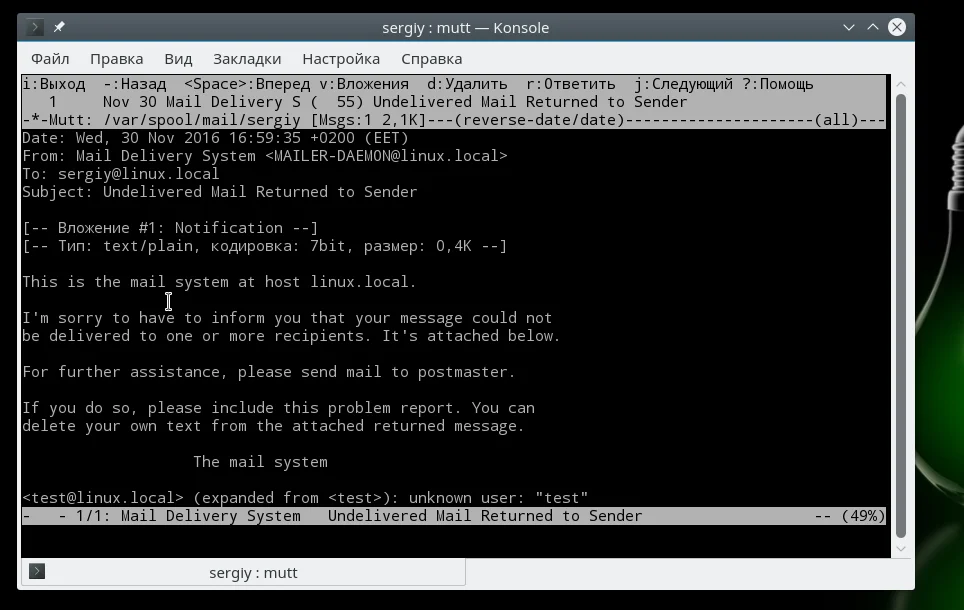Select the sergiy : mutt tab
The width and height of the screenshot is (964, 610).
click(244, 572)
